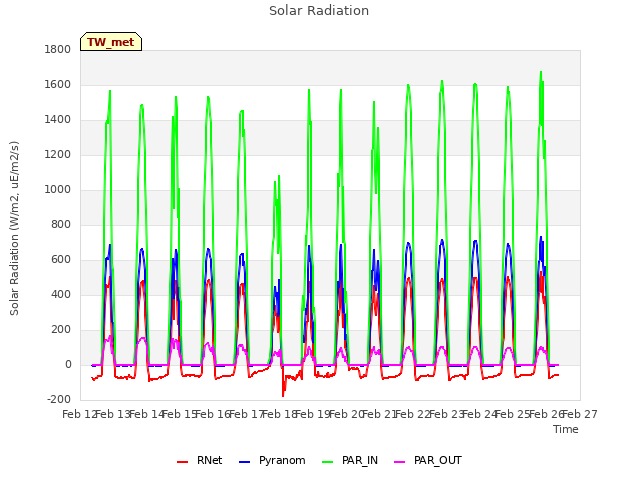Screen dimensions: 640x480
Task: Click the green PAR_IN legend color marker
Action: (328, 462)
